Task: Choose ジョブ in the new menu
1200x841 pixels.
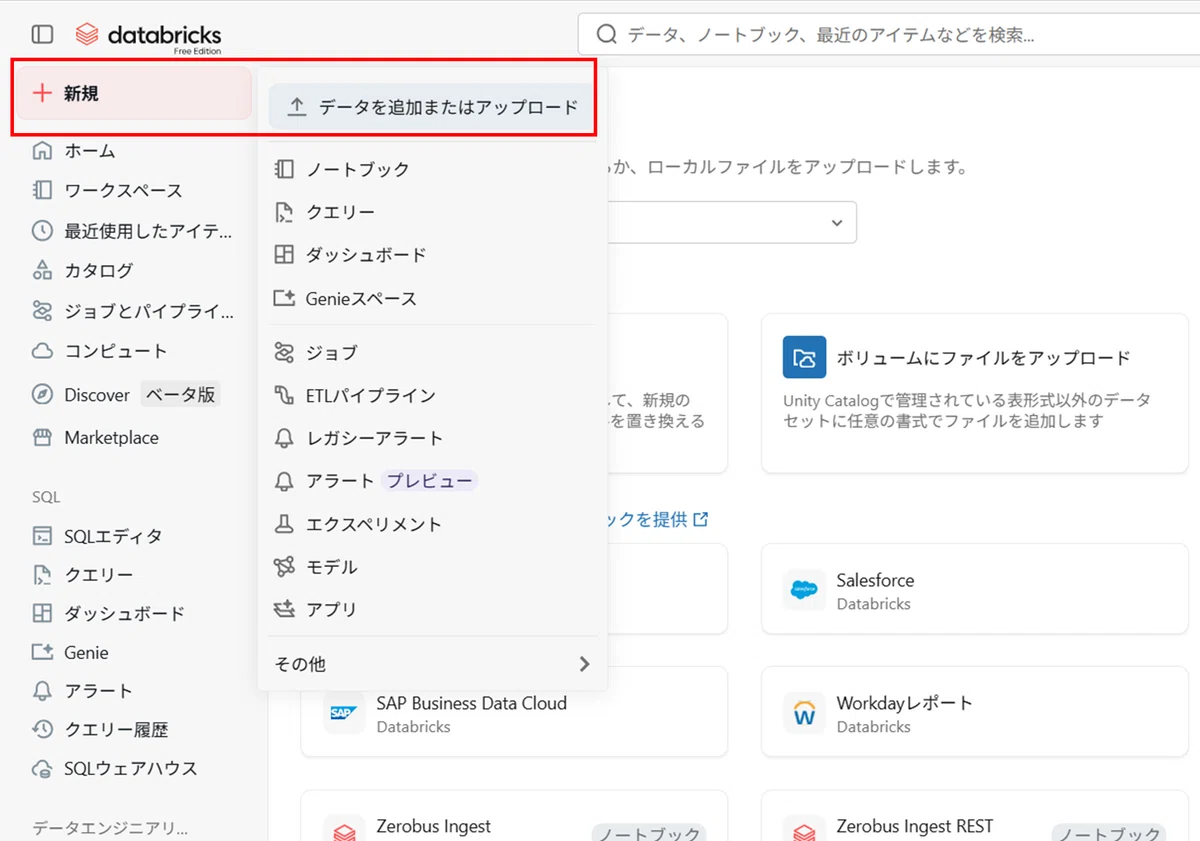Action: (433, 352)
